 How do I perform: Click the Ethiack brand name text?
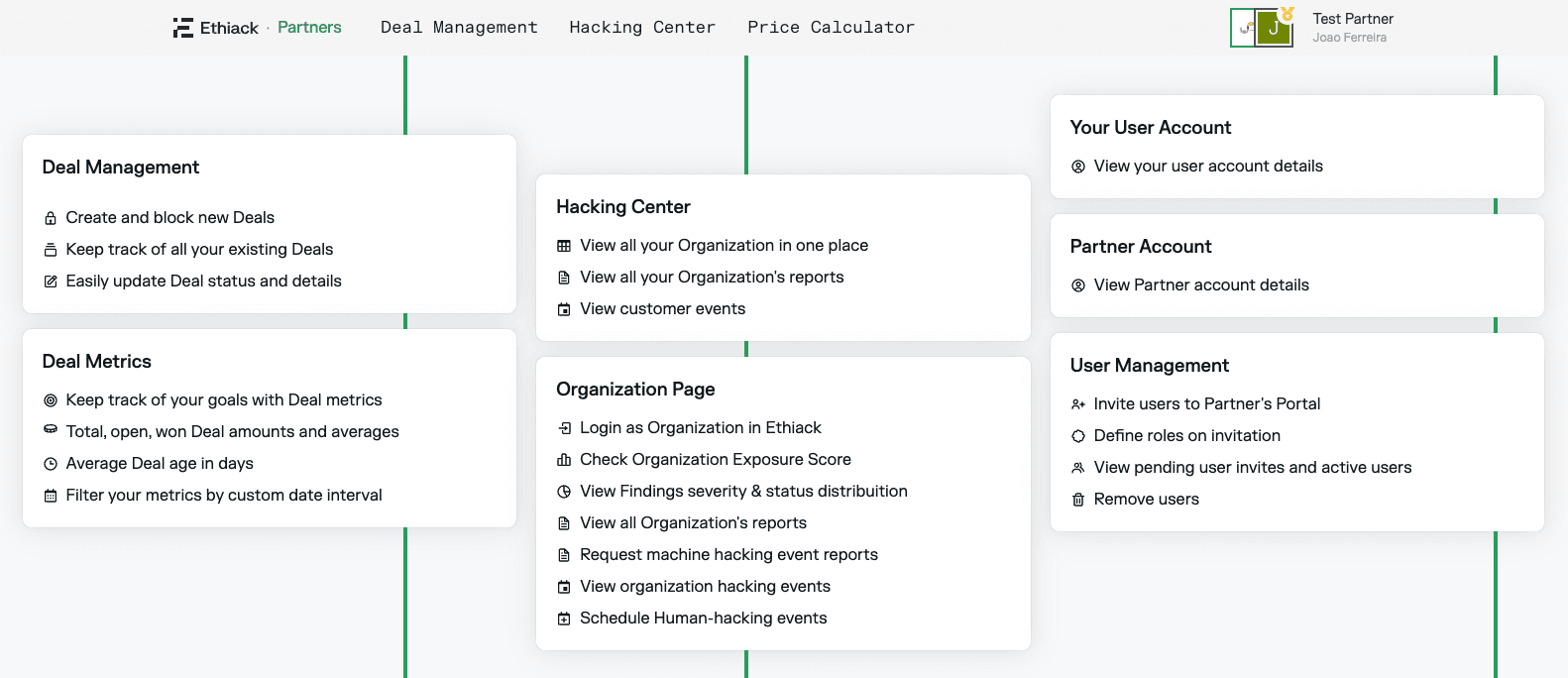click(x=229, y=28)
